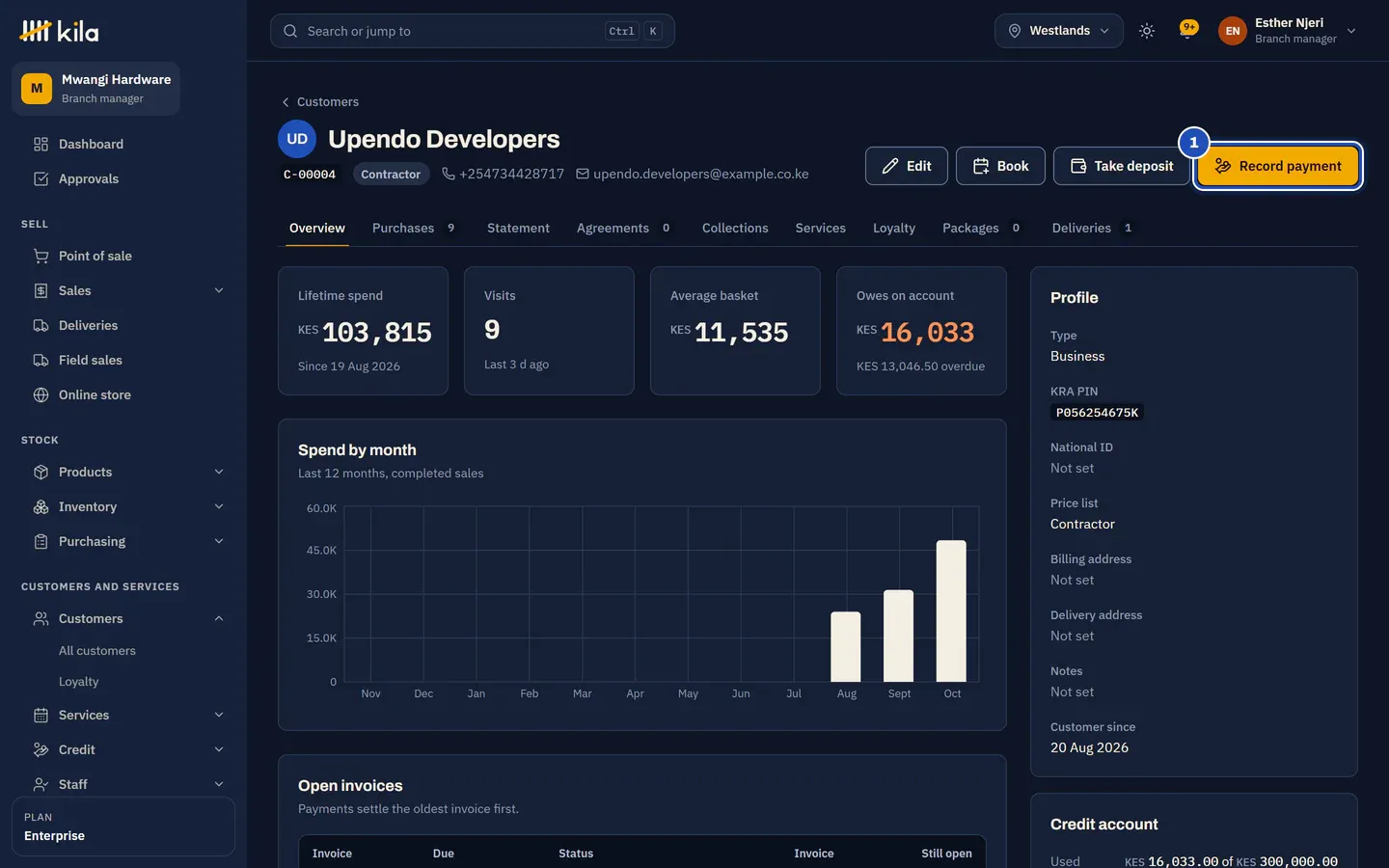Open Loyalty under Customers in sidebar
The image size is (1389, 868).
coord(79,682)
